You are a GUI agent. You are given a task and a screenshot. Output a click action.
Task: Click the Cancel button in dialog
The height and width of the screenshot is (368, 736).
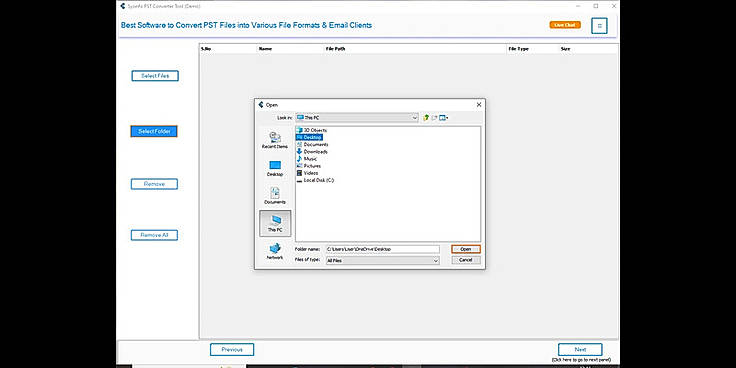point(466,260)
